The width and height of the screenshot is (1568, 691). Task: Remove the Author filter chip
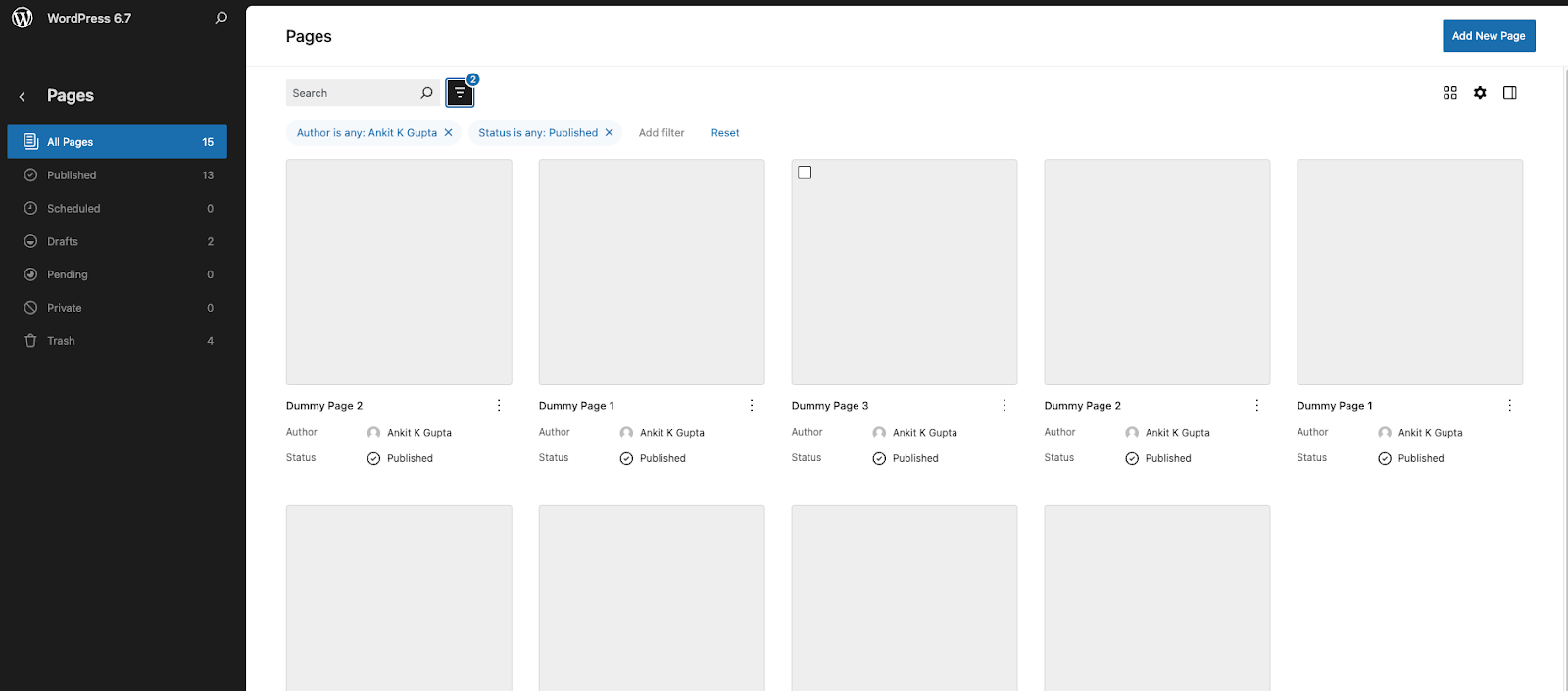pos(449,133)
